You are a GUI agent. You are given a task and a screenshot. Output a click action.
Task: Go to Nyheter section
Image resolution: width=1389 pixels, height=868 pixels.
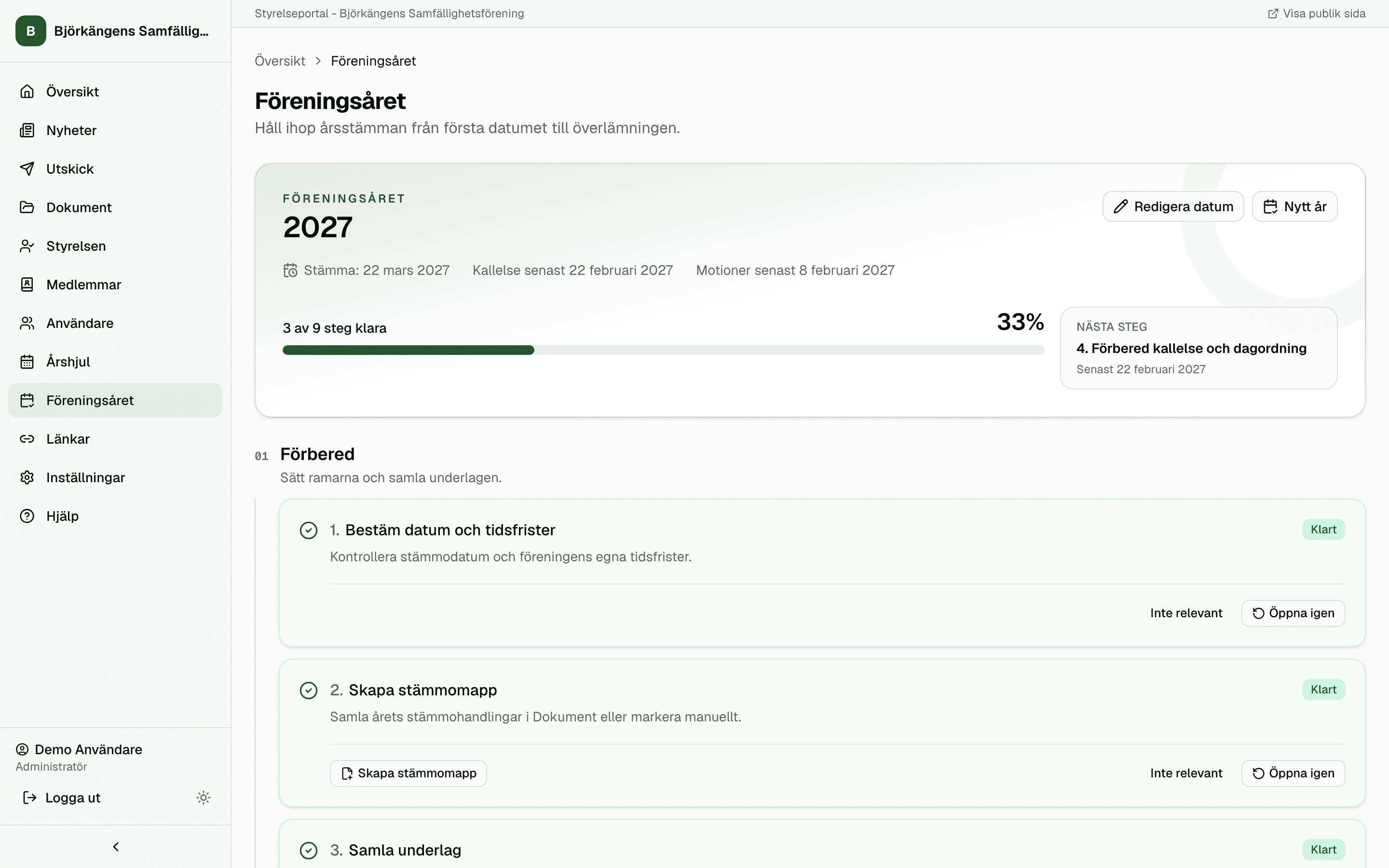[115, 130]
